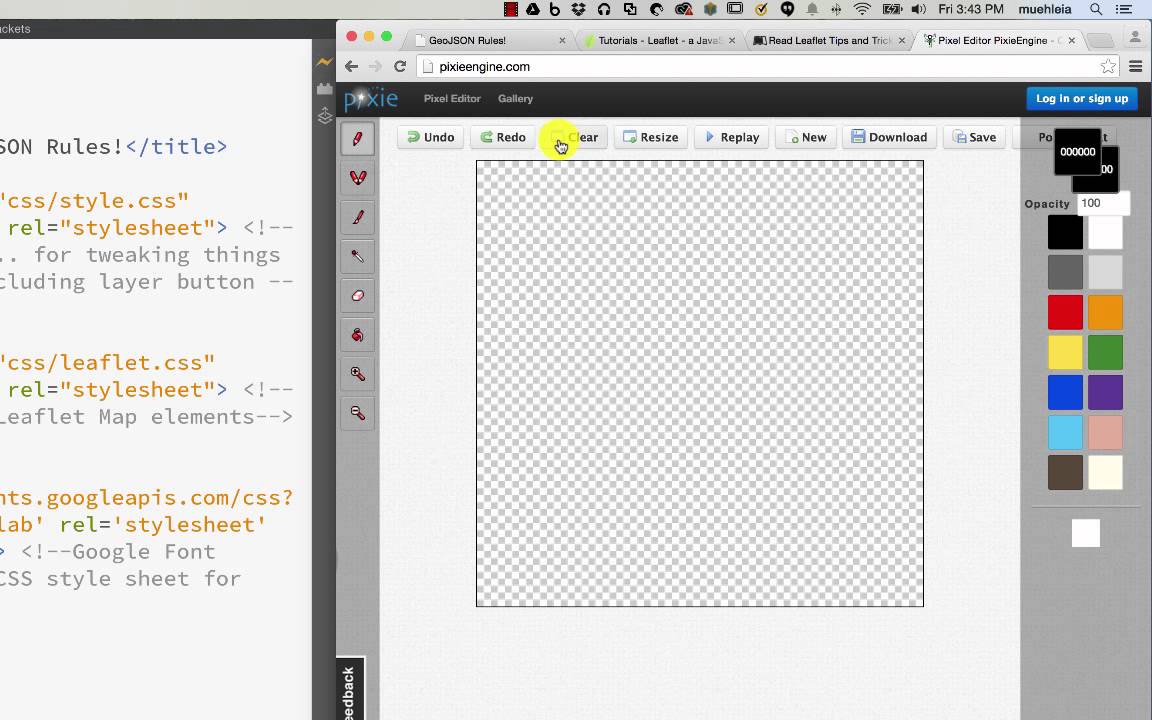1152x720 pixels.
Task: Click the primary color 000000 box
Action: click(1078, 152)
